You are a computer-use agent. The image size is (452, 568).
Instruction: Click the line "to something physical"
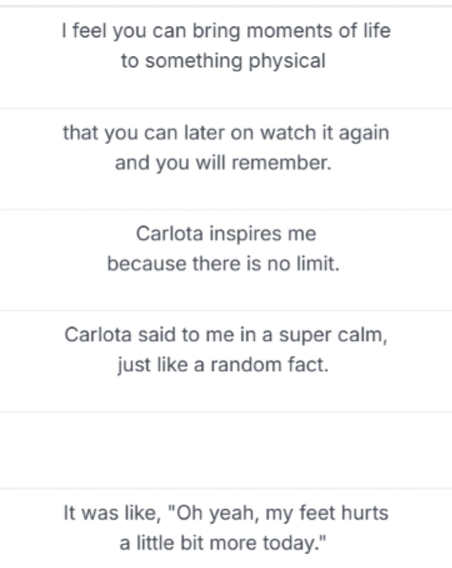coord(223,60)
